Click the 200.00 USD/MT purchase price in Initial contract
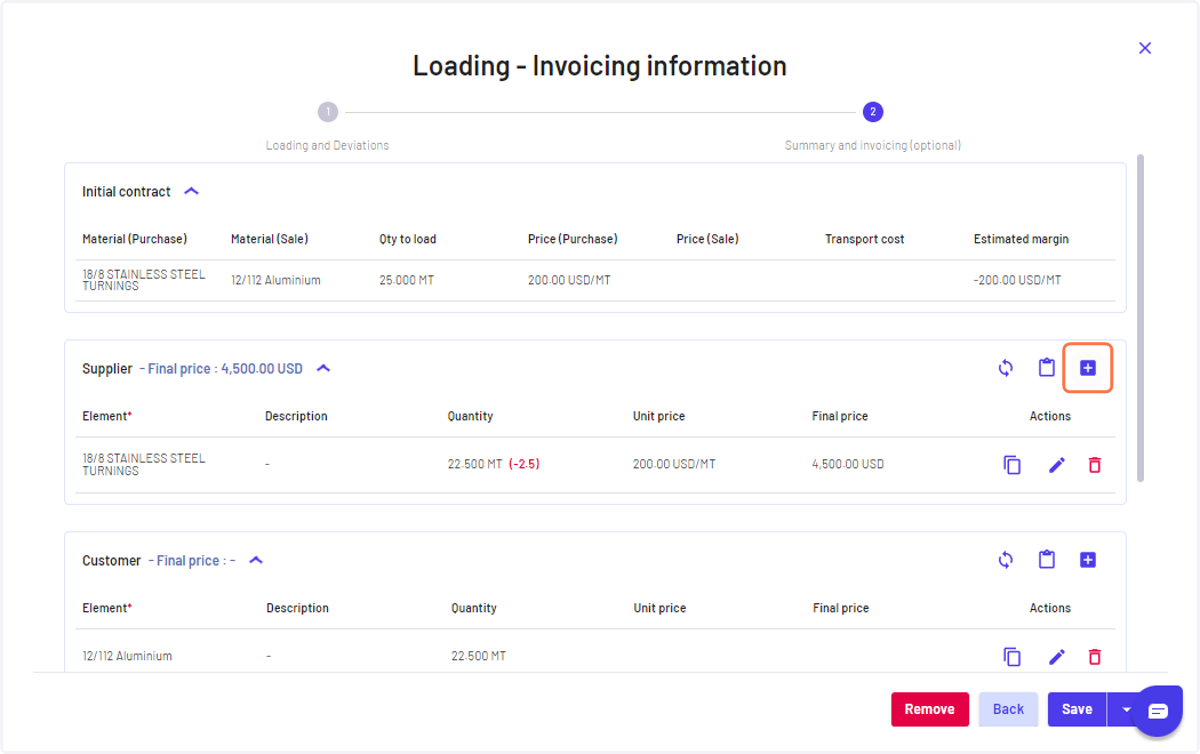The image size is (1200, 754). coord(569,280)
